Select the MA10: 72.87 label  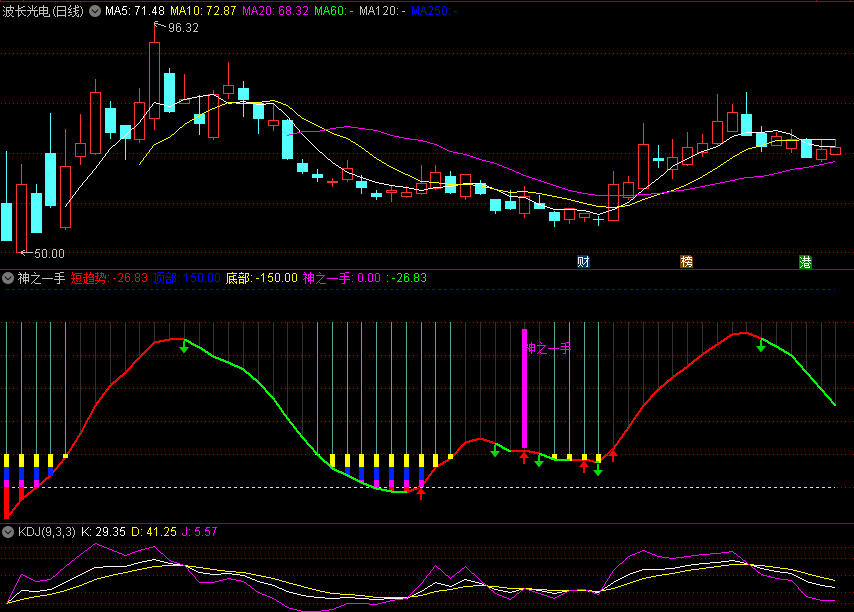tap(203, 11)
